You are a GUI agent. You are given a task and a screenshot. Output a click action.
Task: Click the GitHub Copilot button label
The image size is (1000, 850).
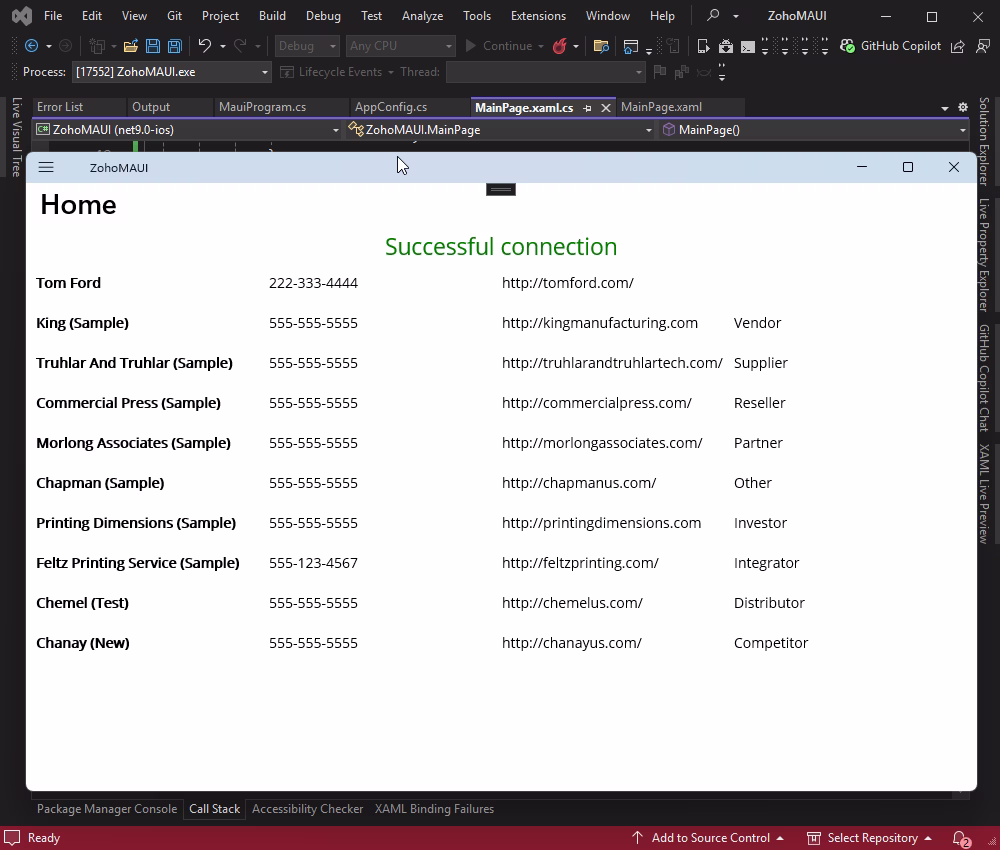[901, 46]
